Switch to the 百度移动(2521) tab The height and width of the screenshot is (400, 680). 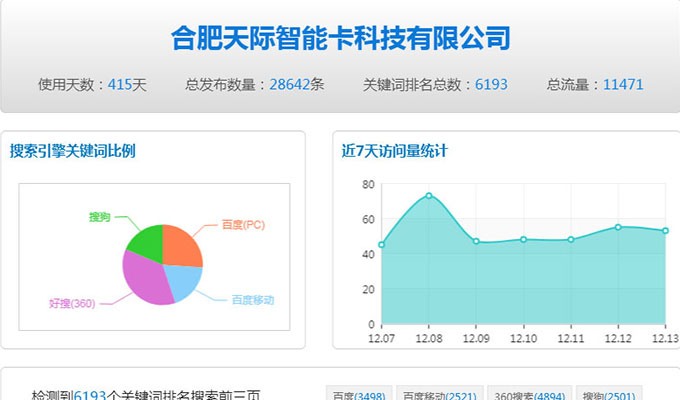pos(440,395)
